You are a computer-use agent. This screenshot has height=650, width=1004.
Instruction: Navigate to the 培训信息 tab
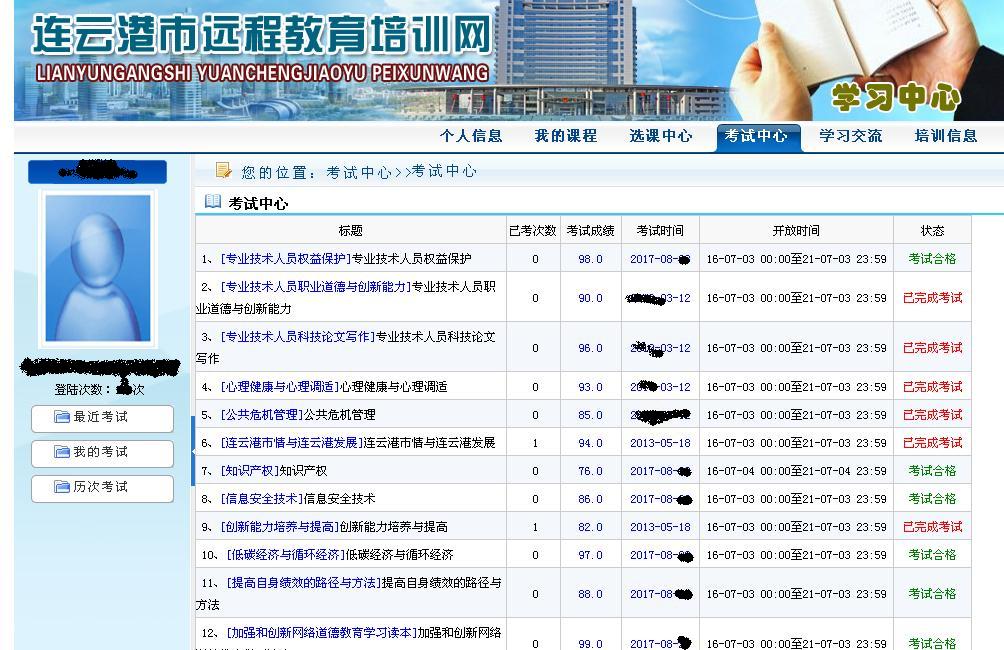[x=945, y=136]
